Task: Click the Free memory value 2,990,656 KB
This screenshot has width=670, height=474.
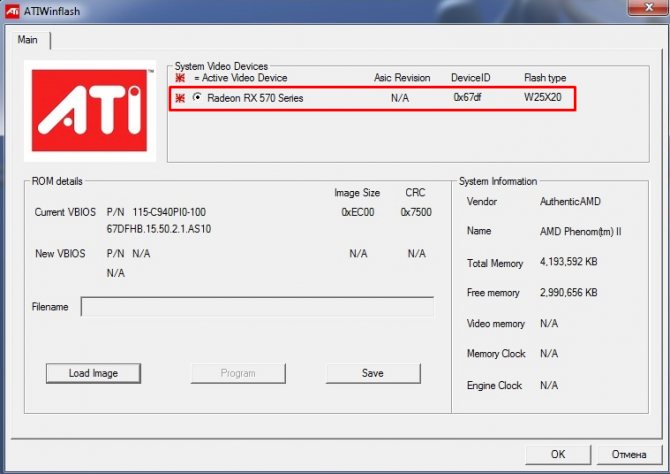Action: coord(569,293)
